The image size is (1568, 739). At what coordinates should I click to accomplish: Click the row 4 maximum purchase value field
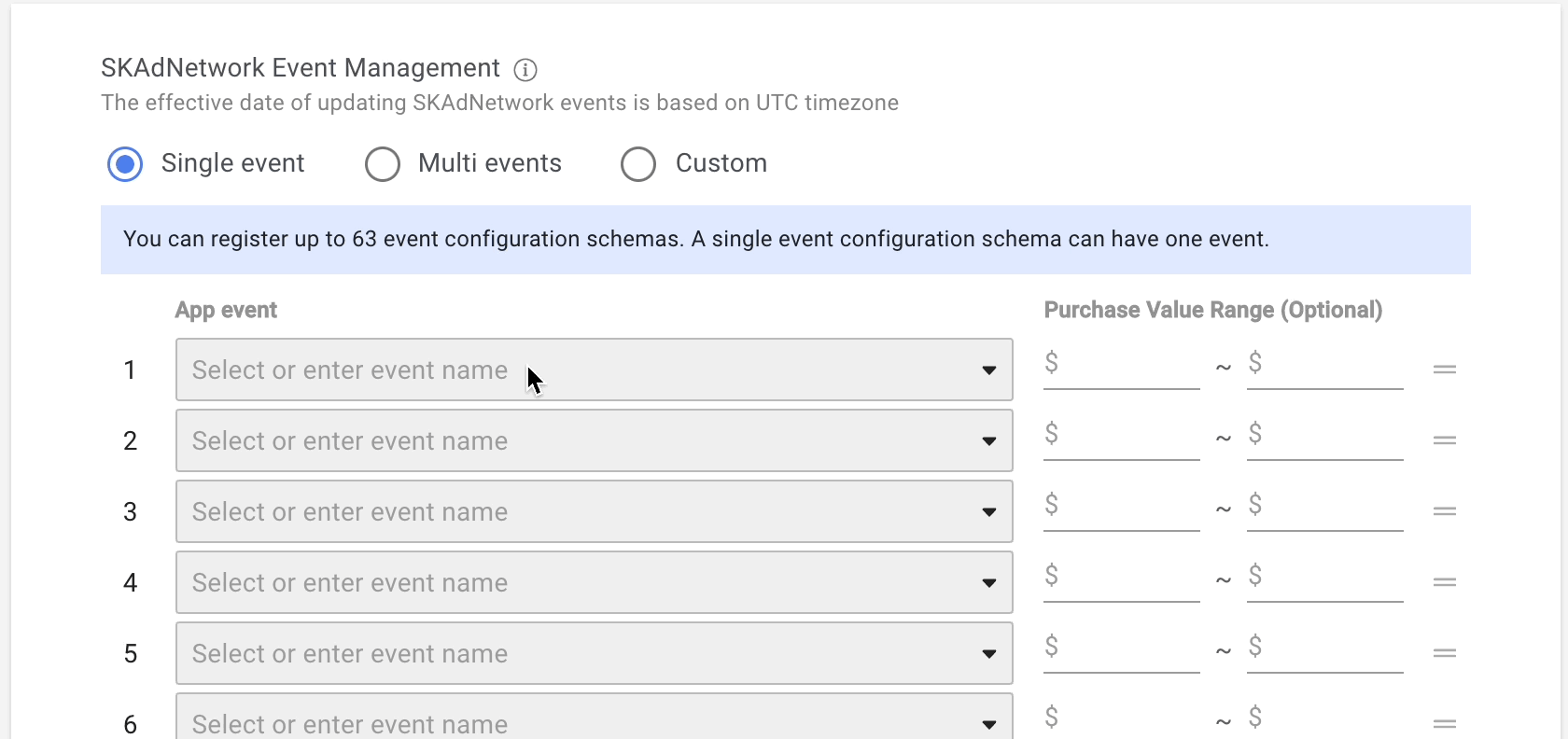tap(1325, 579)
